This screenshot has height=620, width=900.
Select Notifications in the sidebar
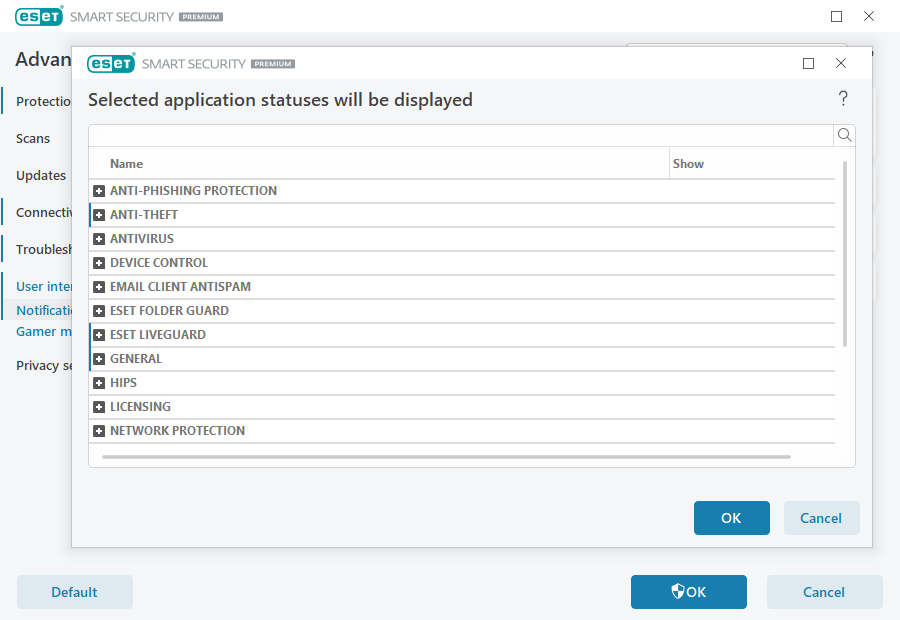[x=44, y=310]
